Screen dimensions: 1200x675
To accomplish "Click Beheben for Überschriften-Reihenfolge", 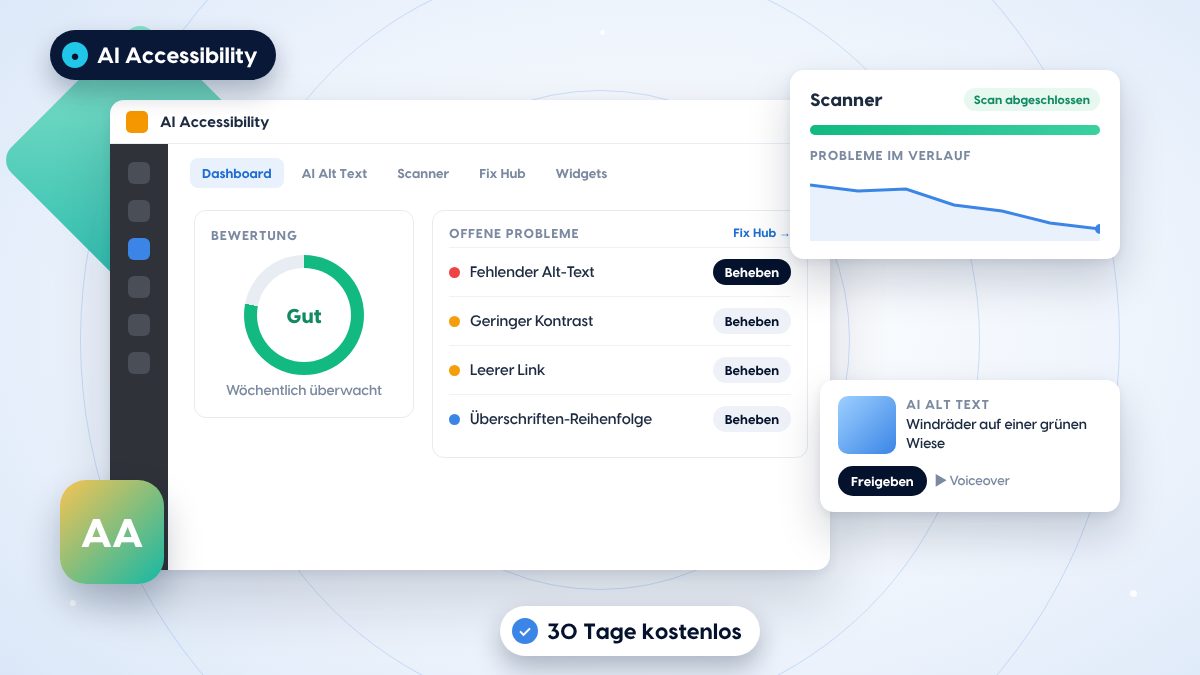I will click(x=752, y=419).
